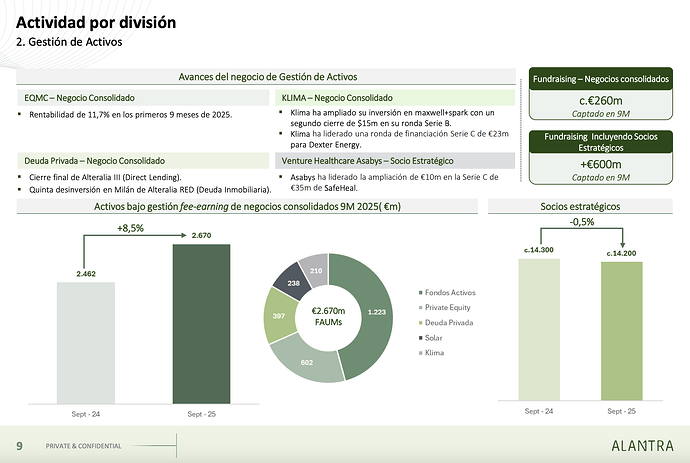
Task: Click the '€2.670m FAUMs' donut center label
Action: tap(328, 316)
